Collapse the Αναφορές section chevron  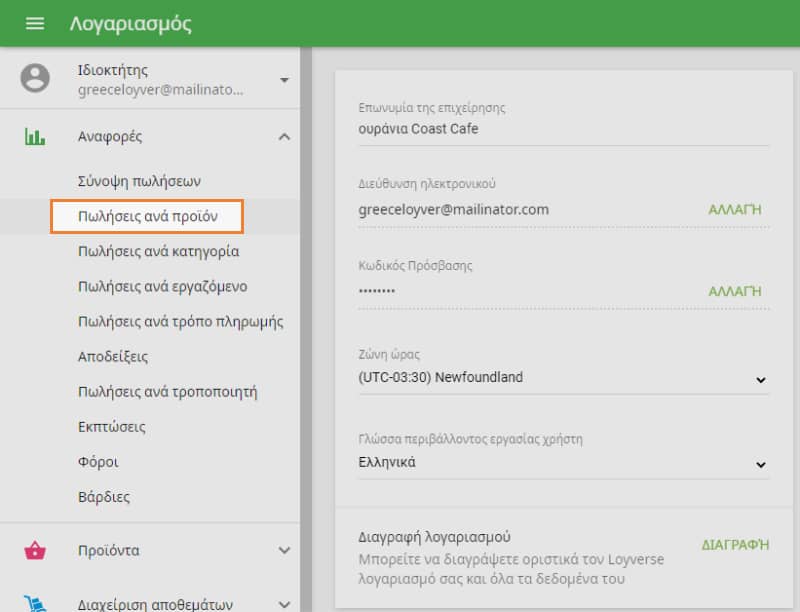click(284, 137)
